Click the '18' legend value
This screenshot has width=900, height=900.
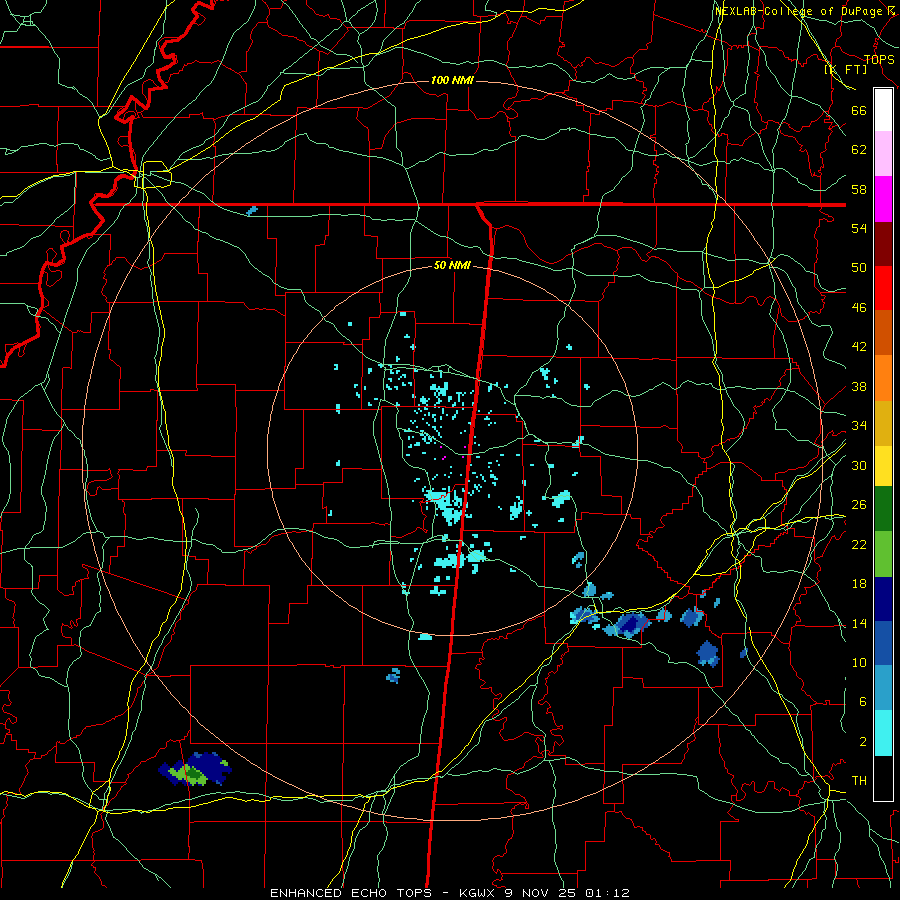click(x=859, y=584)
